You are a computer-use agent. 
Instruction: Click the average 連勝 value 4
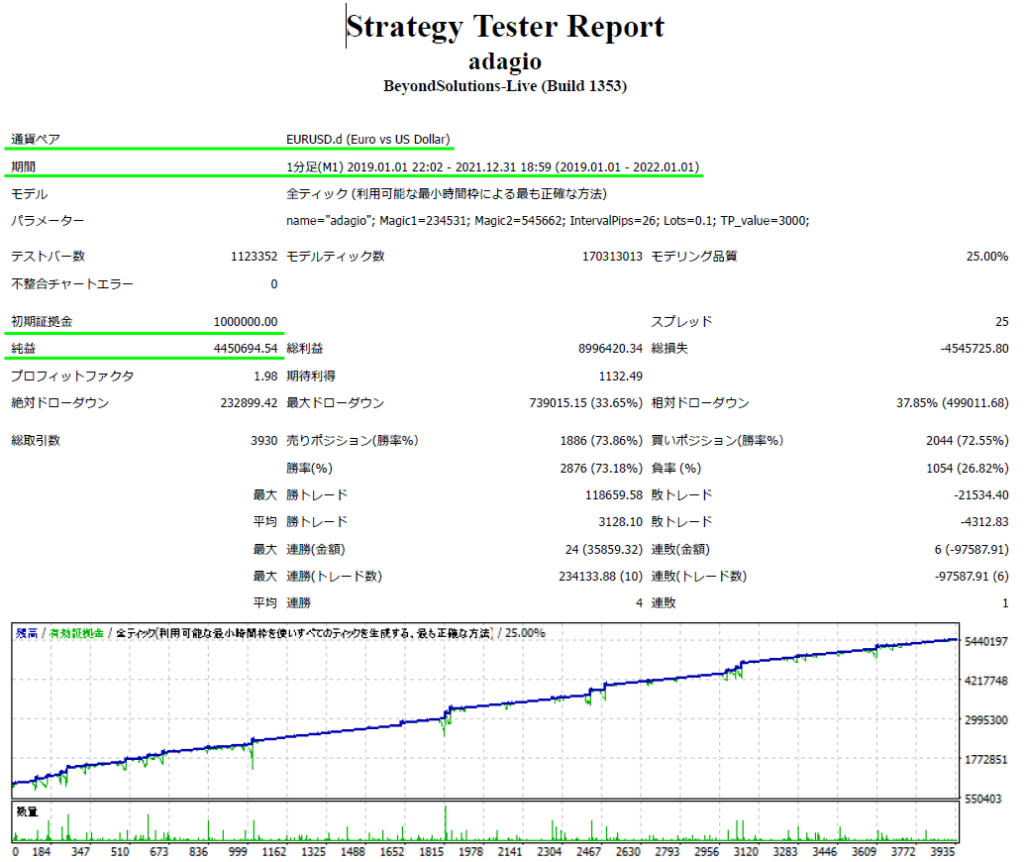[639, 603]
